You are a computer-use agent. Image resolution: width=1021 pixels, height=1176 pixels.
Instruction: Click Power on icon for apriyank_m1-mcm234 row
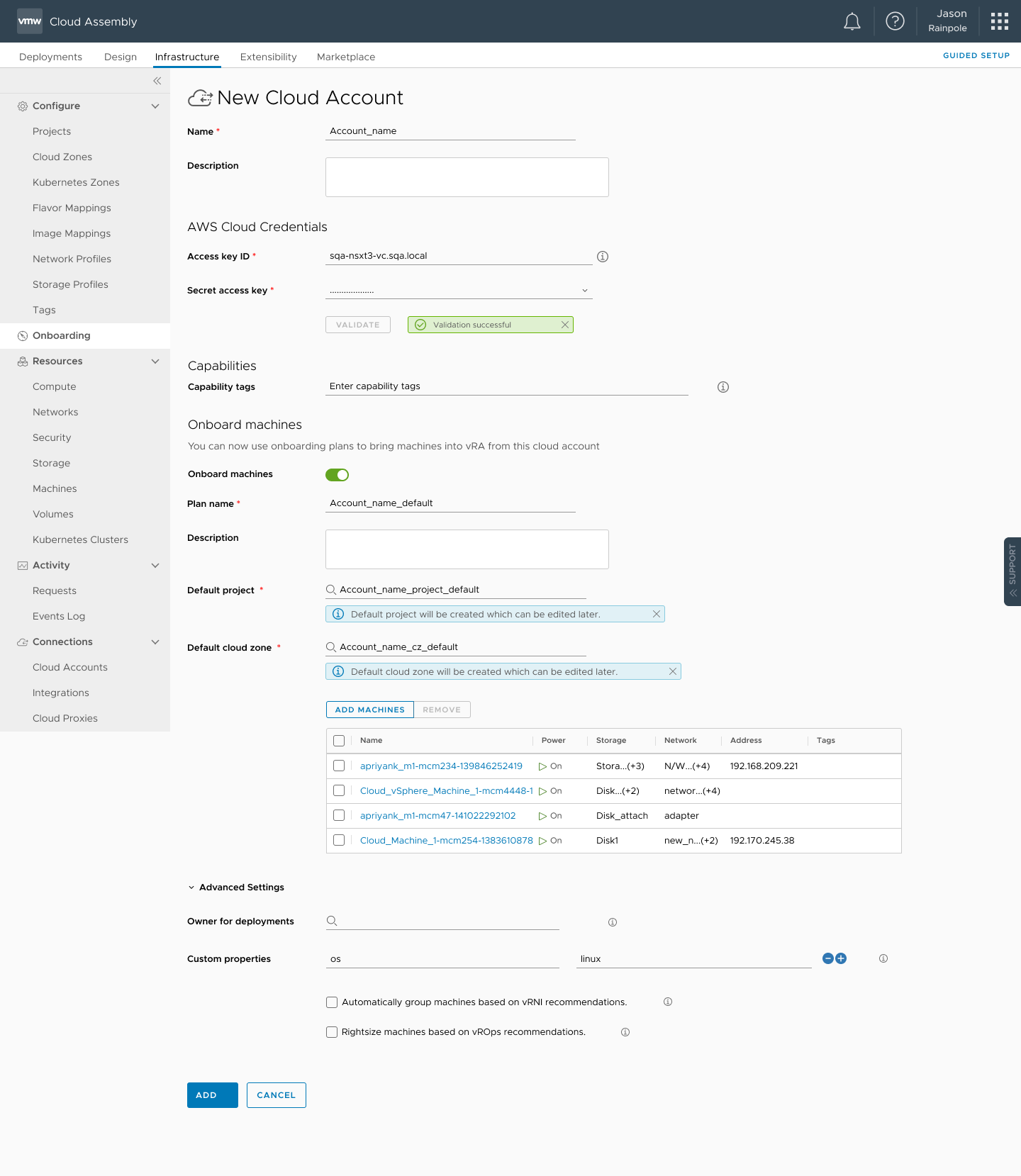click(x=543, y=766)
